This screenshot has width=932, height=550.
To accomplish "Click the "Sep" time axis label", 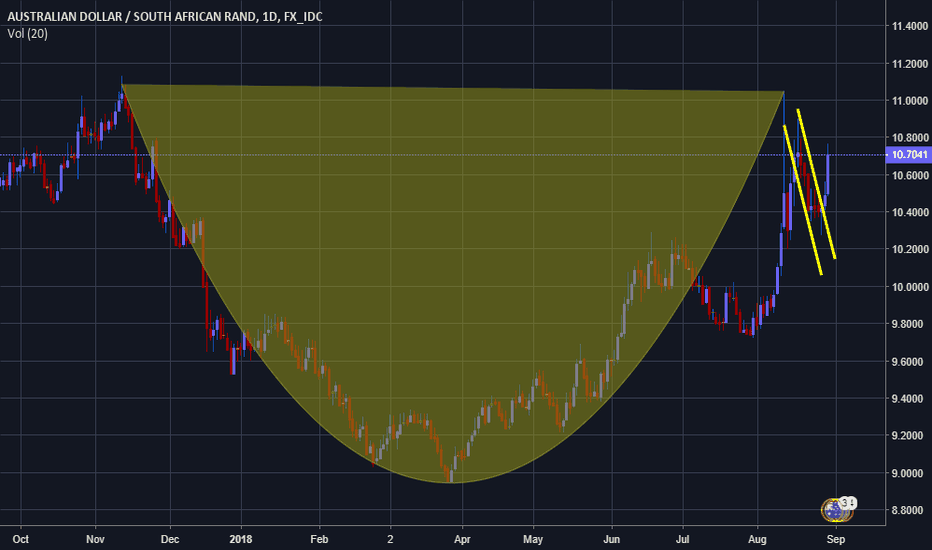I will coord(836,539).
